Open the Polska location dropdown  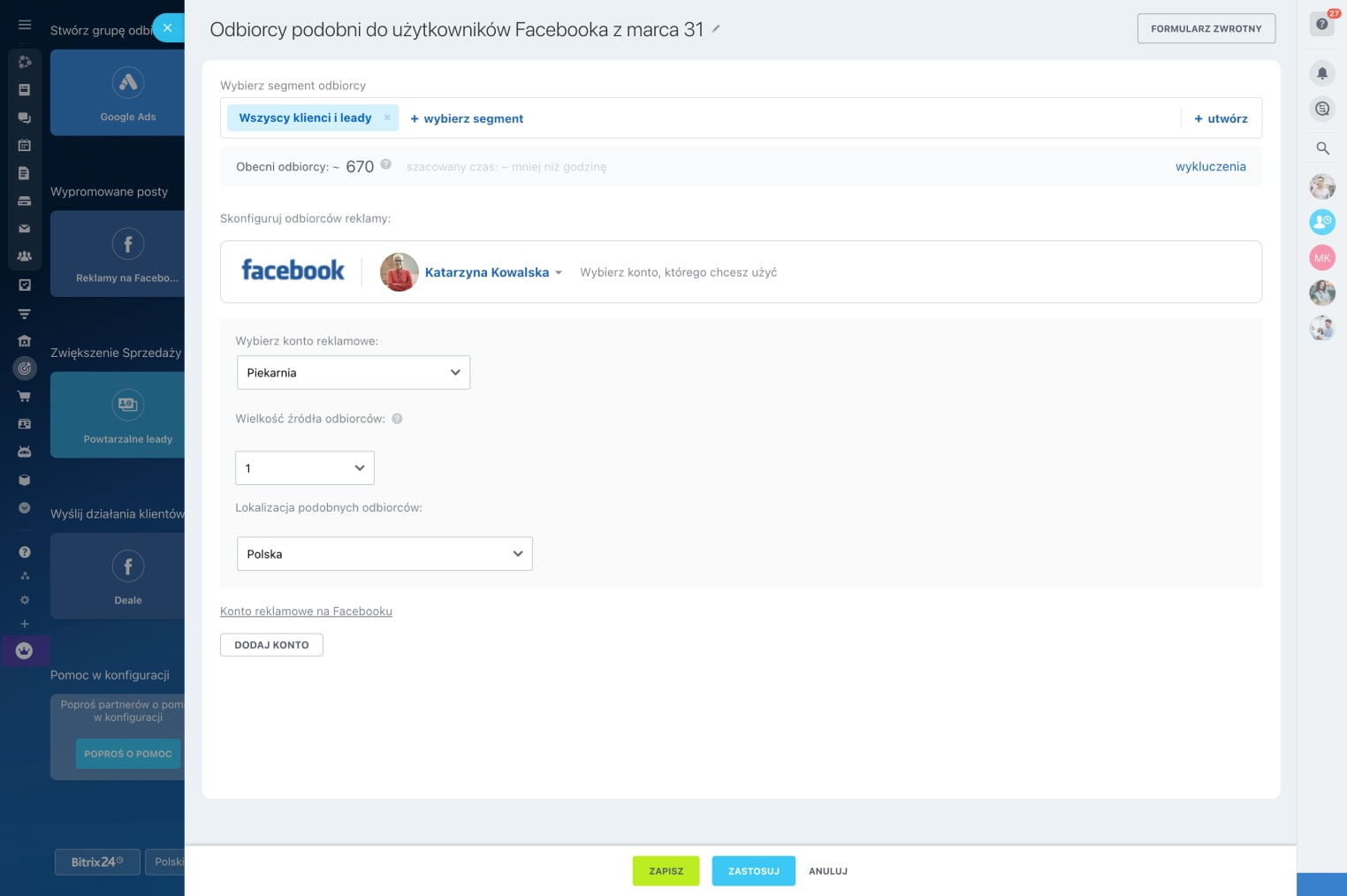384,554
